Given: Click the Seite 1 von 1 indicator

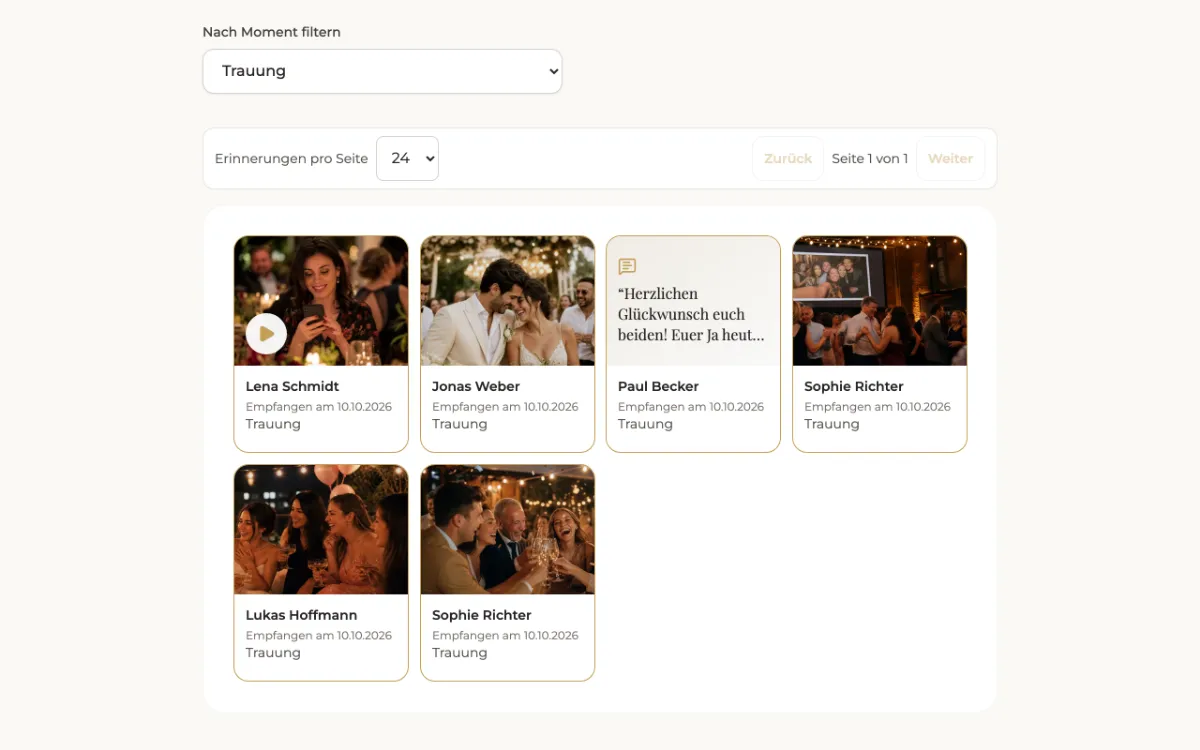Looking at the screenshot, I should point(870,158).
